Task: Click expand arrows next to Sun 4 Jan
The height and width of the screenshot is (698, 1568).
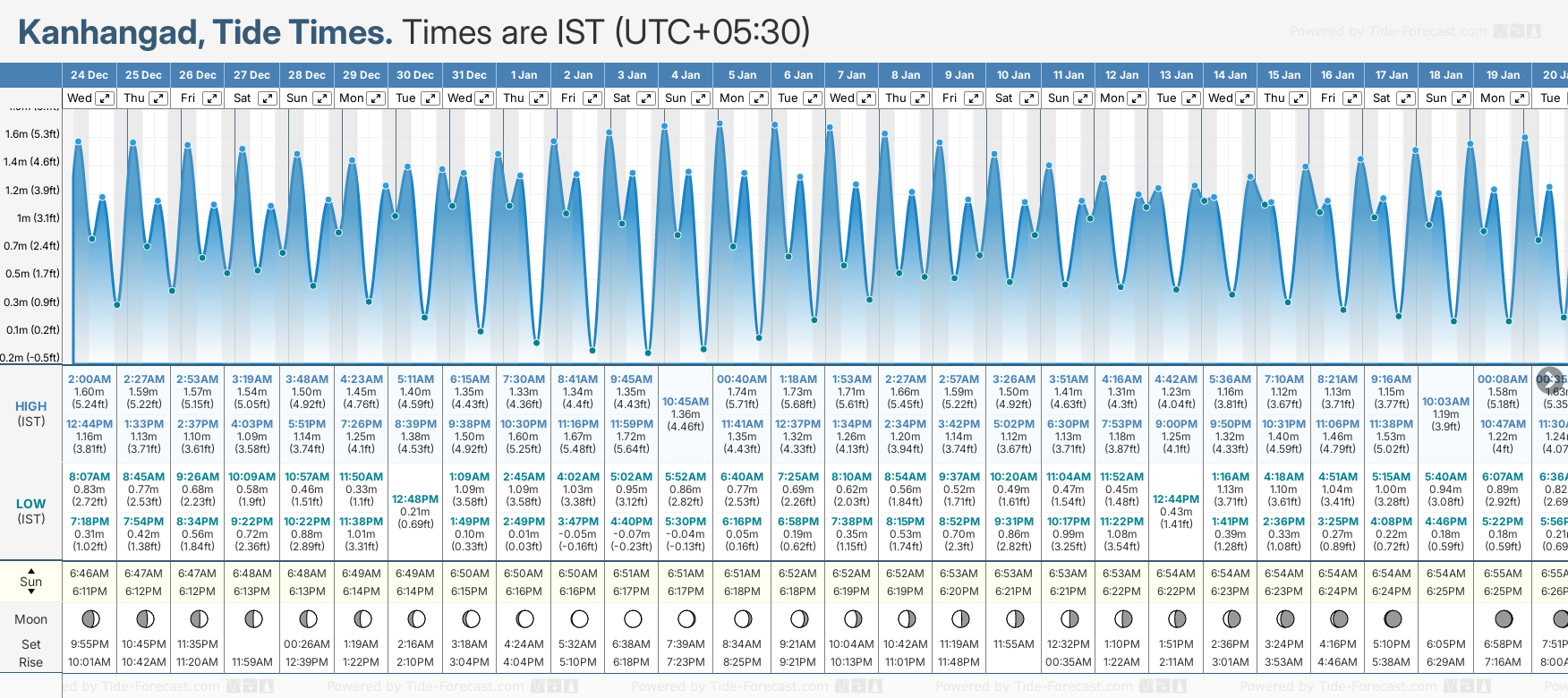Action: coord(701,98)
